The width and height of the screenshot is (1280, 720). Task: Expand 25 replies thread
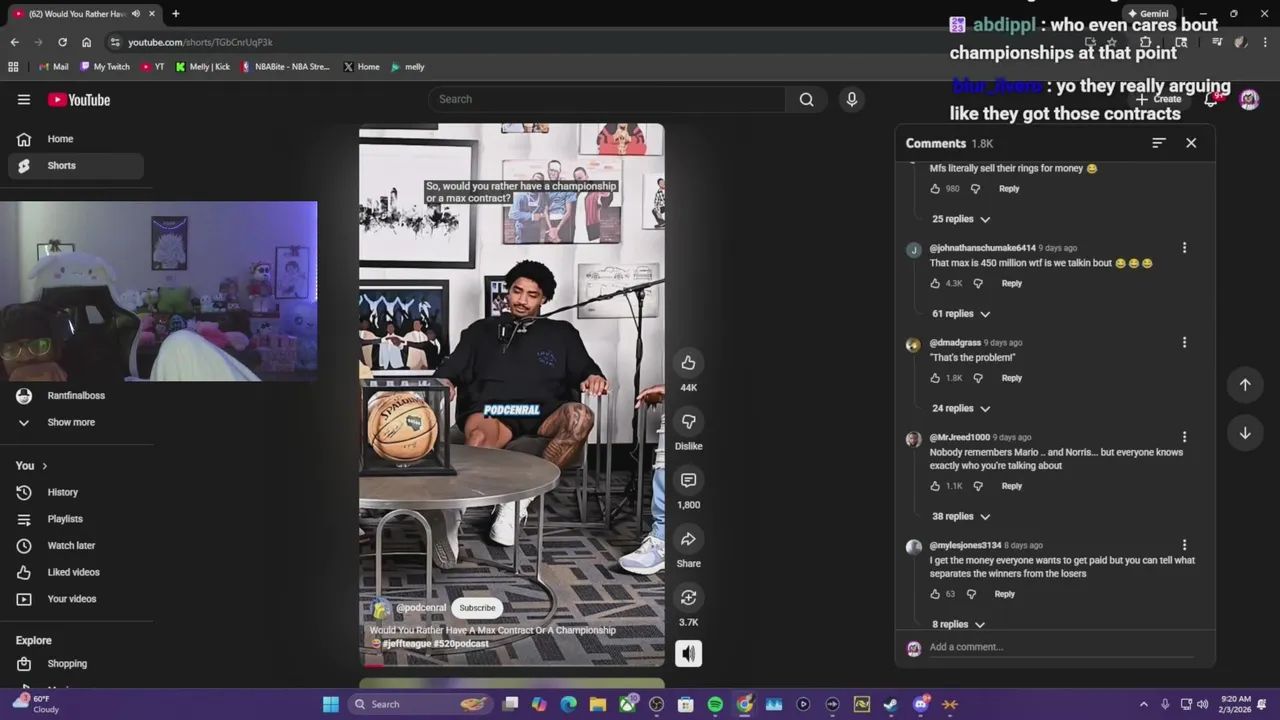click(x=961, y=219)
